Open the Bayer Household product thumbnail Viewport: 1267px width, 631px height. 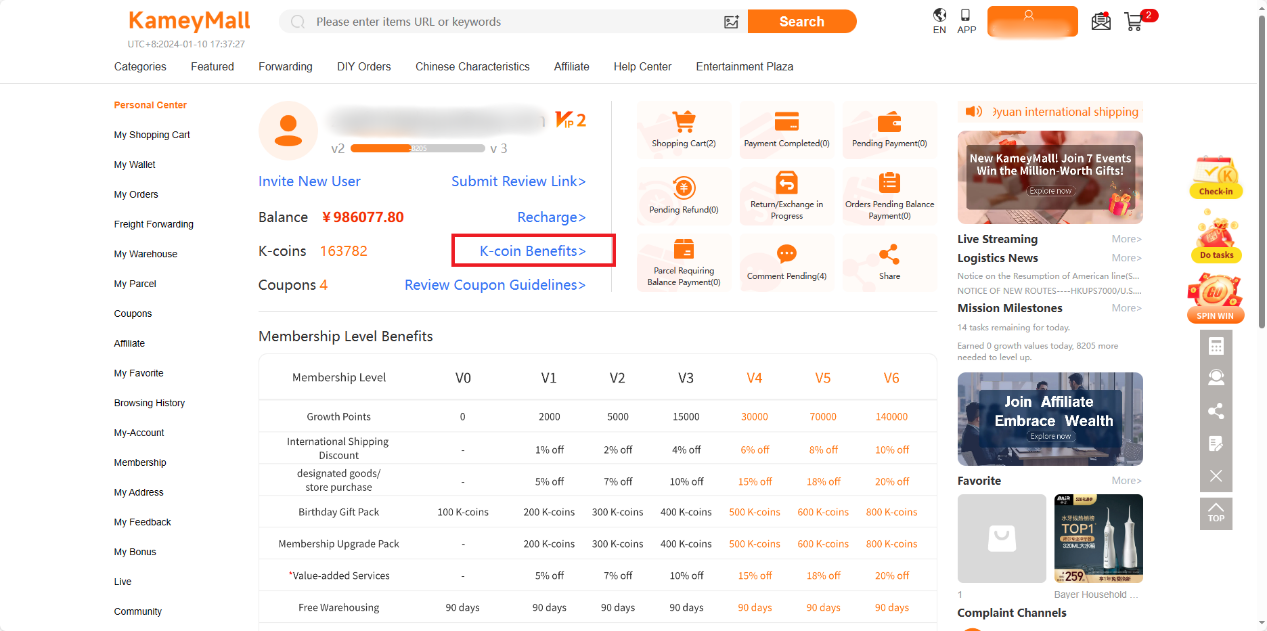click(1098, 538)
